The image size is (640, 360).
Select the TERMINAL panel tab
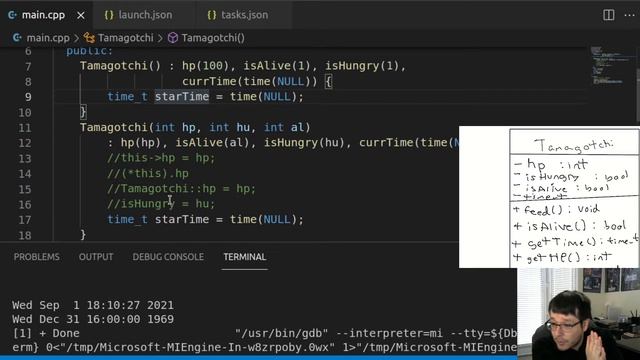(244, 257)
